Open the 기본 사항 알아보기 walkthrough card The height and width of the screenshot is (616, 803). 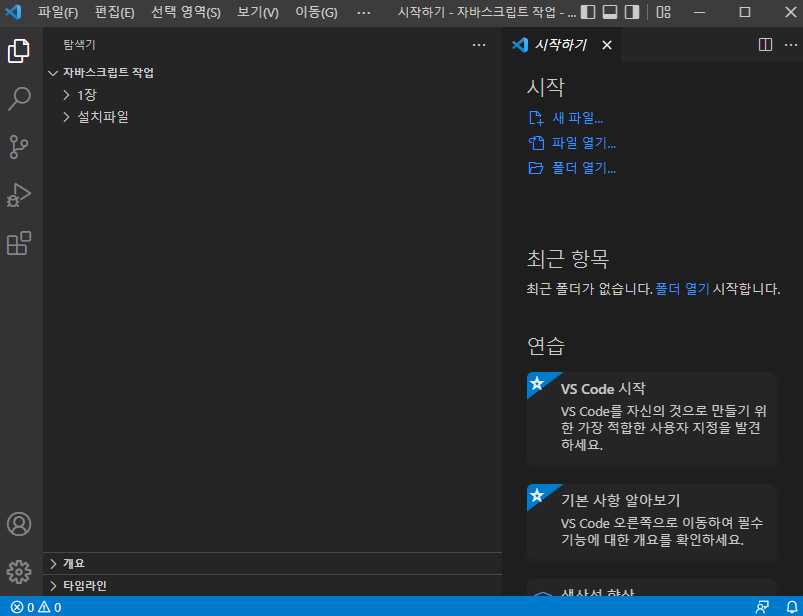coord(652,522)
